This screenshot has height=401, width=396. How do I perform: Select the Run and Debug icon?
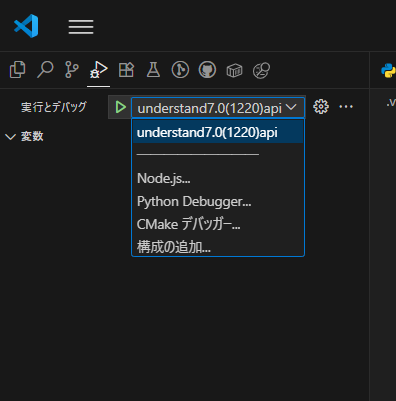coord(98,70)
